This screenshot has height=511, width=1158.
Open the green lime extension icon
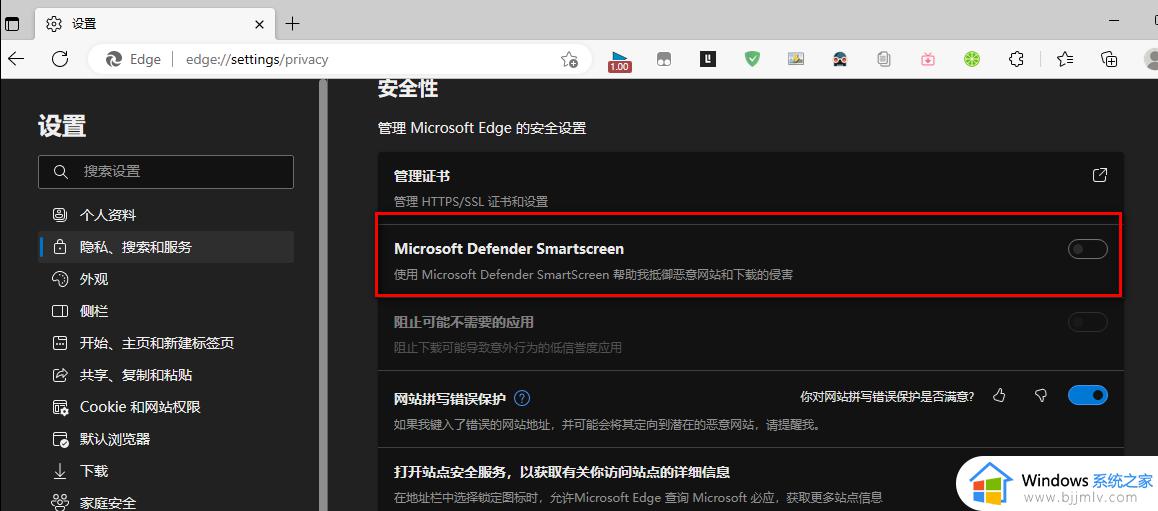pos(972,59)
